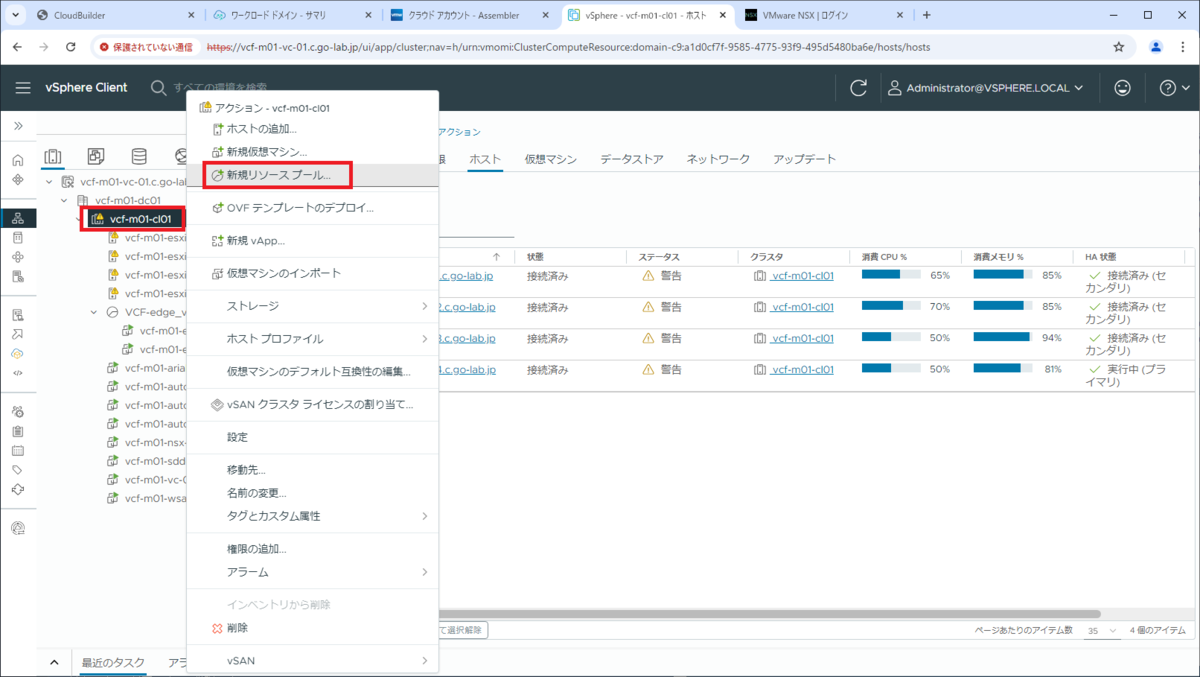
Task: Open Developer Center sidebar icon
Action: point(18,372)
